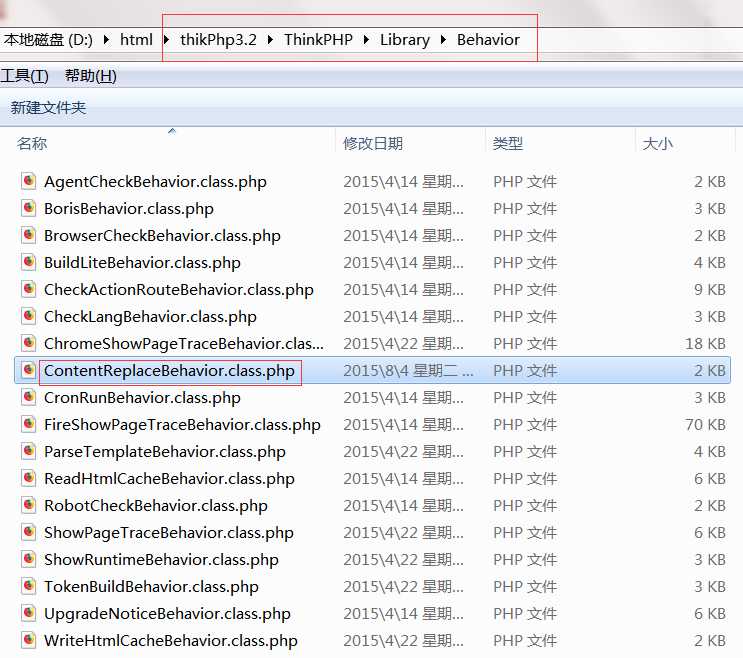Viewport: 743px width, 658px height.
Task: Select file name BrowserCheckBehavior.class.php
Action: tap(163, 235)
